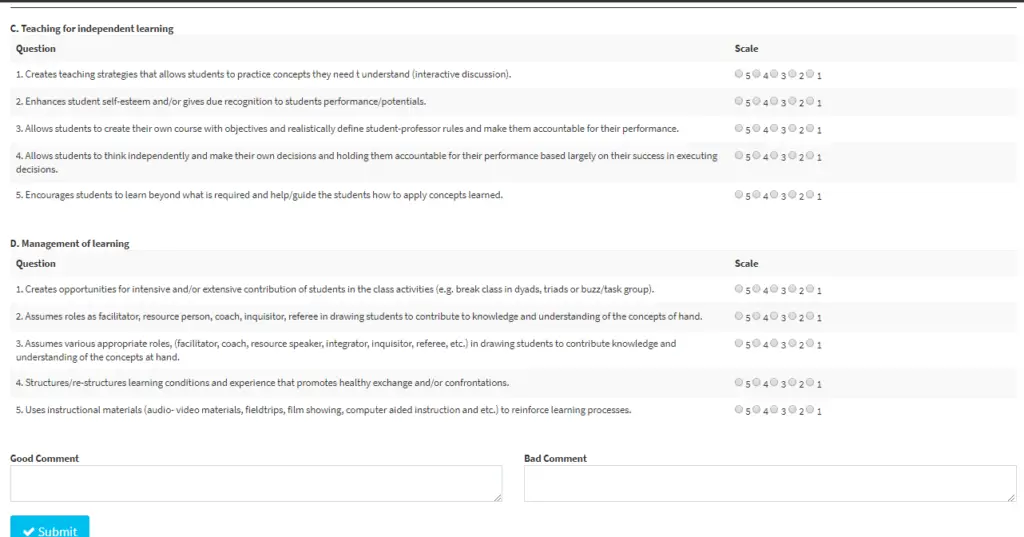Select 2 for 'Enhances student self-esteem' question
Viewport: 1024px width, 537px height.
[792, 101]
